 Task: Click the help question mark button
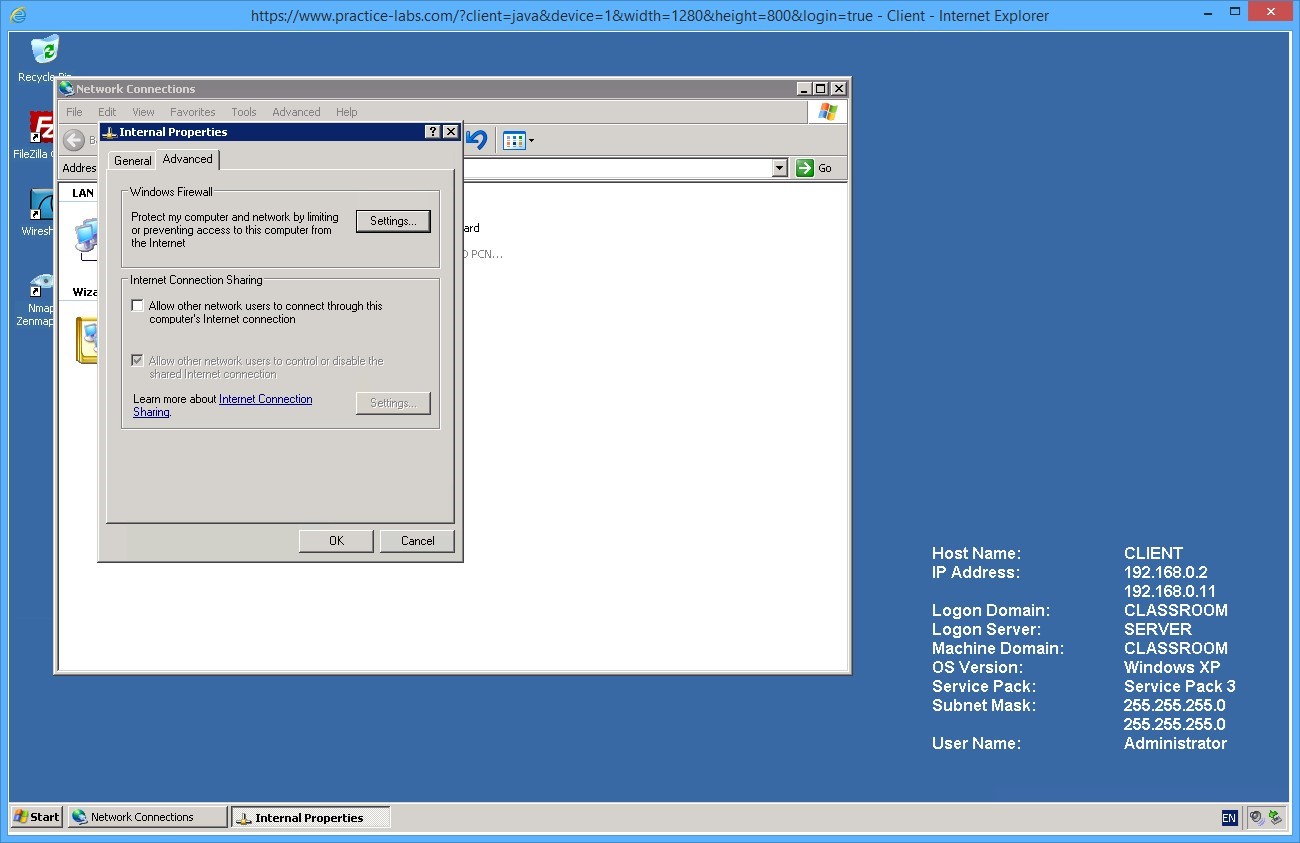432,132
